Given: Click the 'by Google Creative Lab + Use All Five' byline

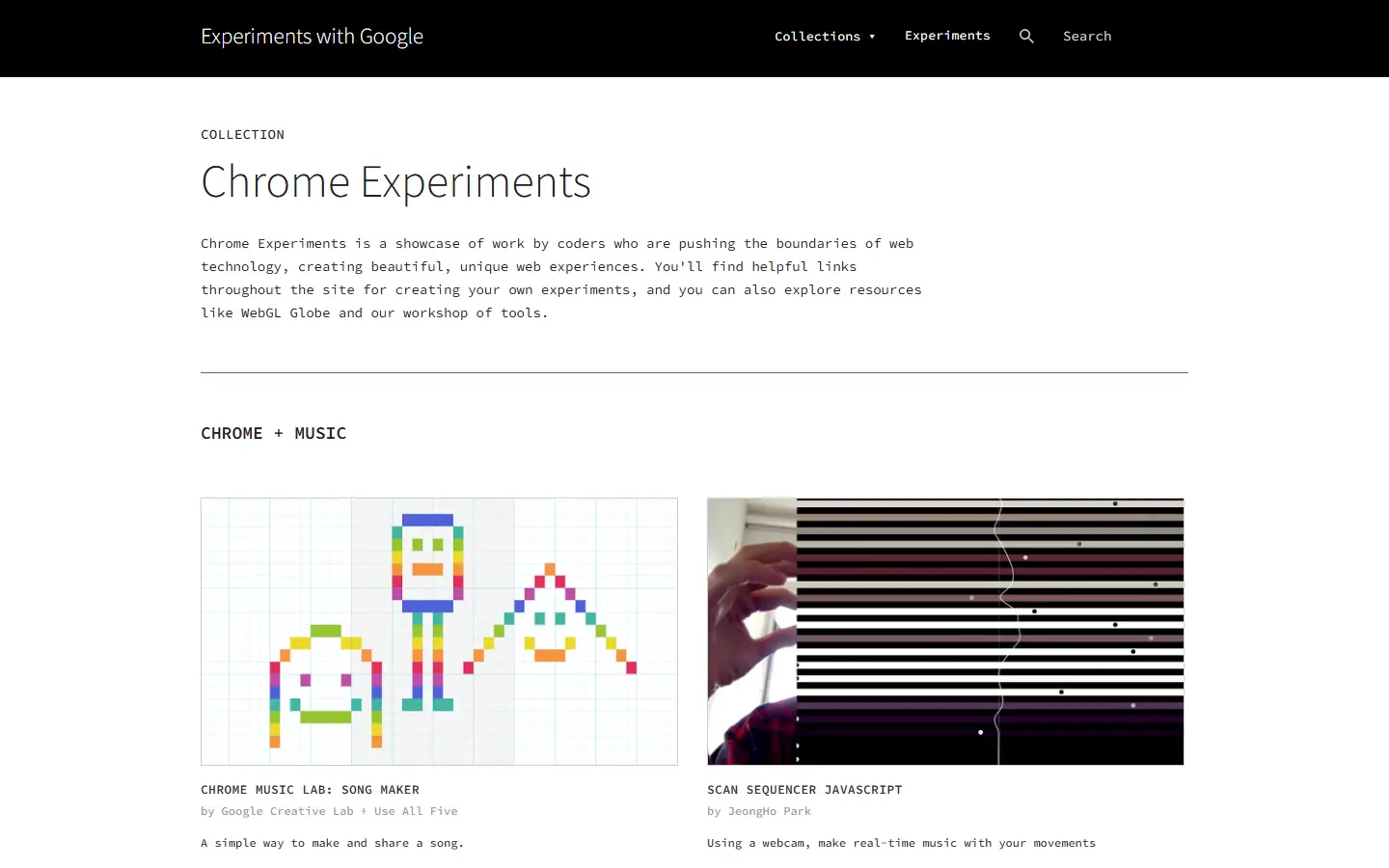Looking at the screenshot, I should 329,811.
